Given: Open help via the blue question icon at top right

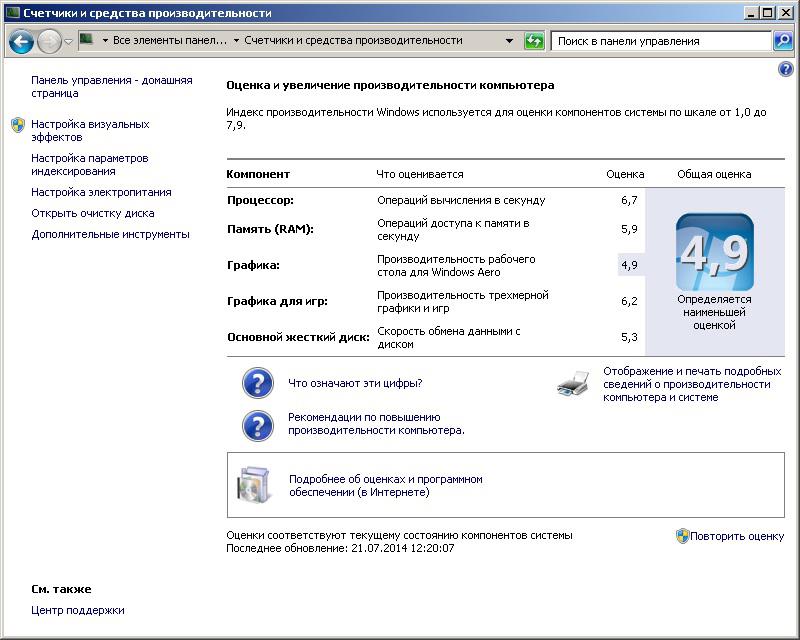Looking at the screenshot, I should [785, 69].
